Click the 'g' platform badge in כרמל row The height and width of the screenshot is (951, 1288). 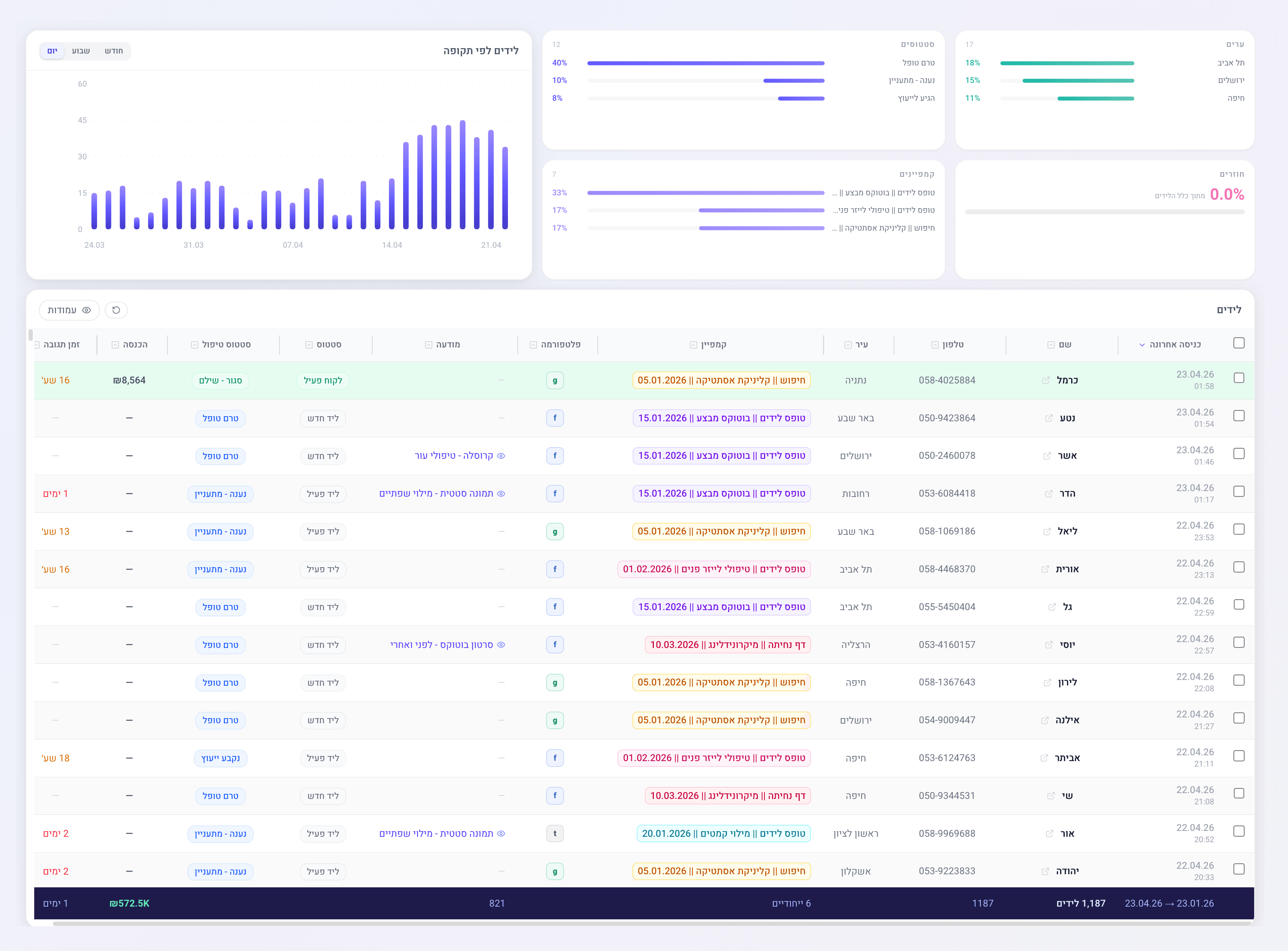click(x=554, y=381)
